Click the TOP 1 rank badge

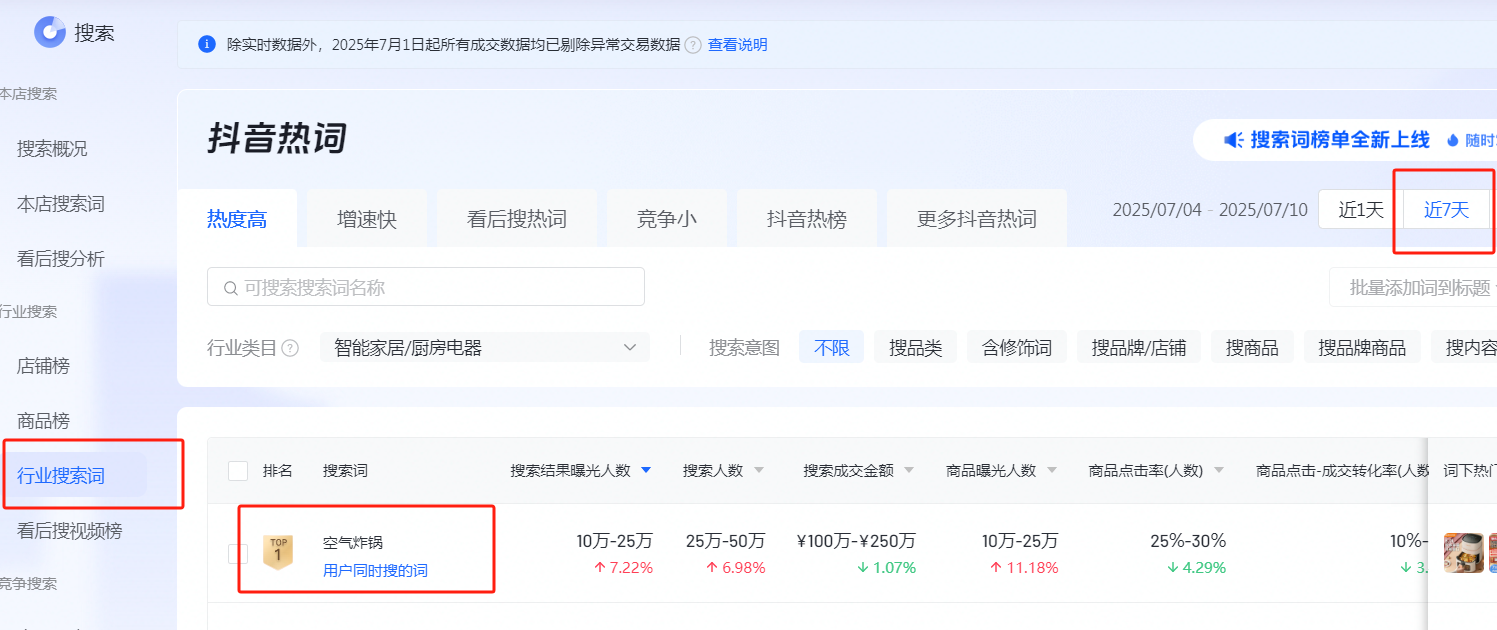[278, 552]
